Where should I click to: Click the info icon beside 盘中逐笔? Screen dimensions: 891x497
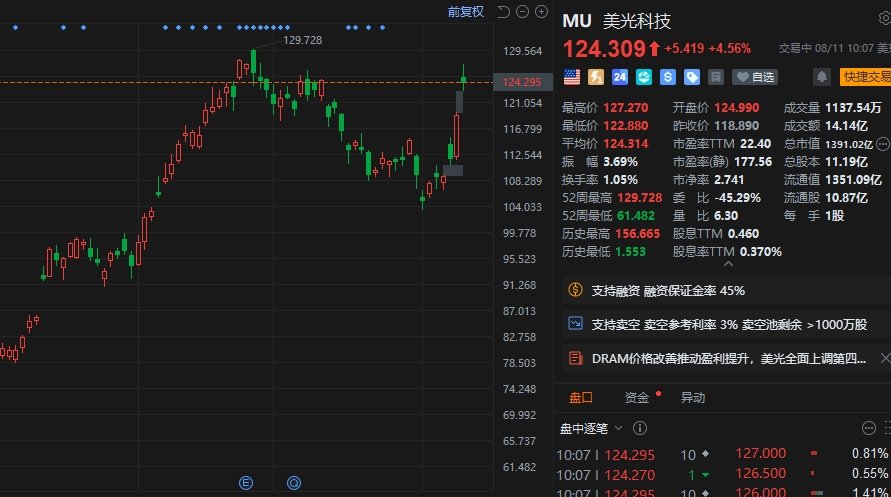(x=640, y=428)
